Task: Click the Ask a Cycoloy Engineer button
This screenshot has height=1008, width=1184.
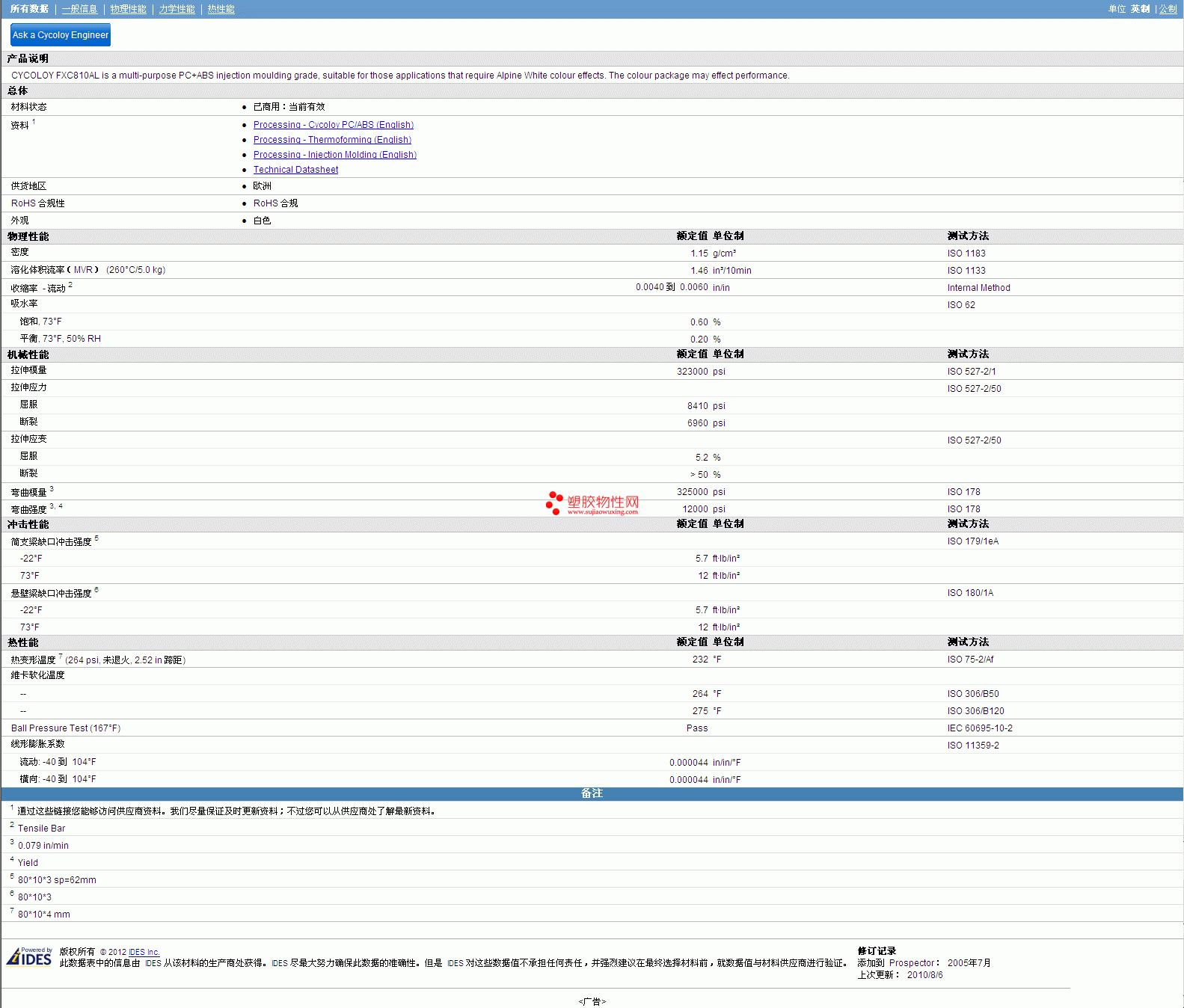Action: pos(61,35)
